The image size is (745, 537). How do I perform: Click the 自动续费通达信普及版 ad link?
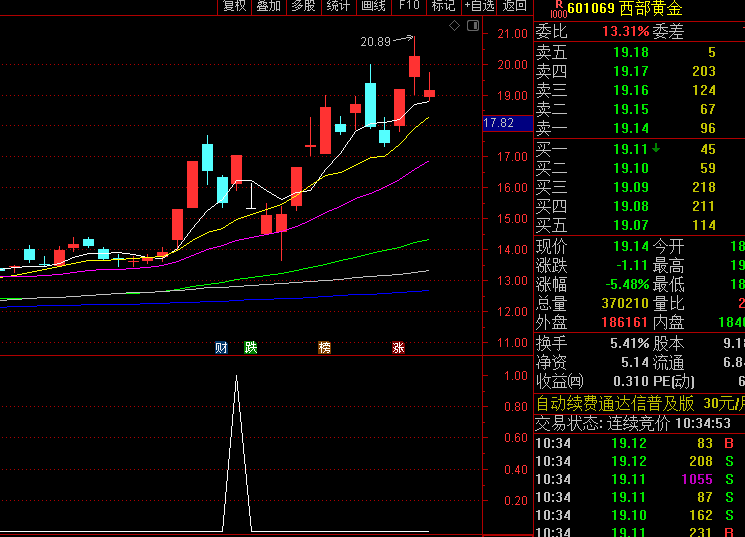coord(615,403)
